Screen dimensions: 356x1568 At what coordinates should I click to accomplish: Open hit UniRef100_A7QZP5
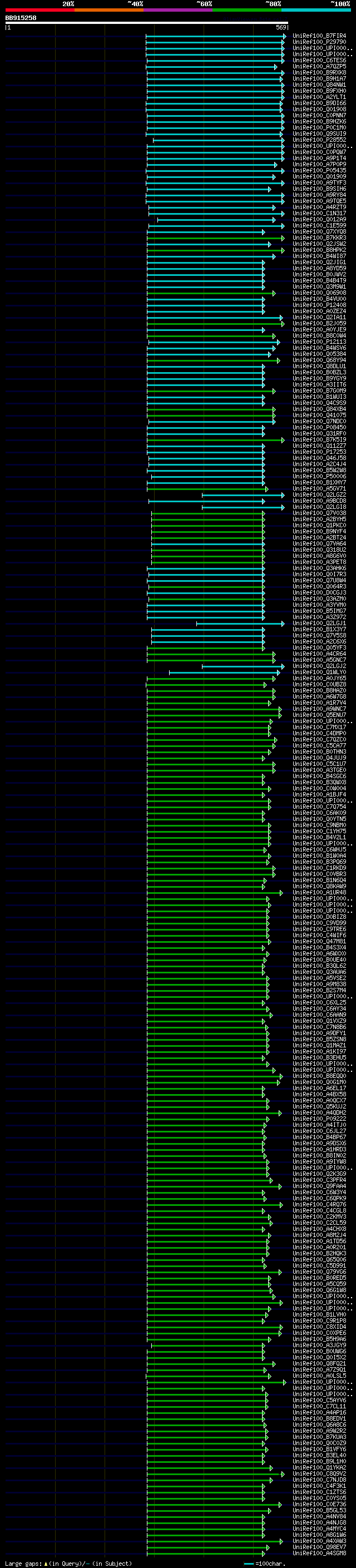pyautogui.click(x=319, y=67)
